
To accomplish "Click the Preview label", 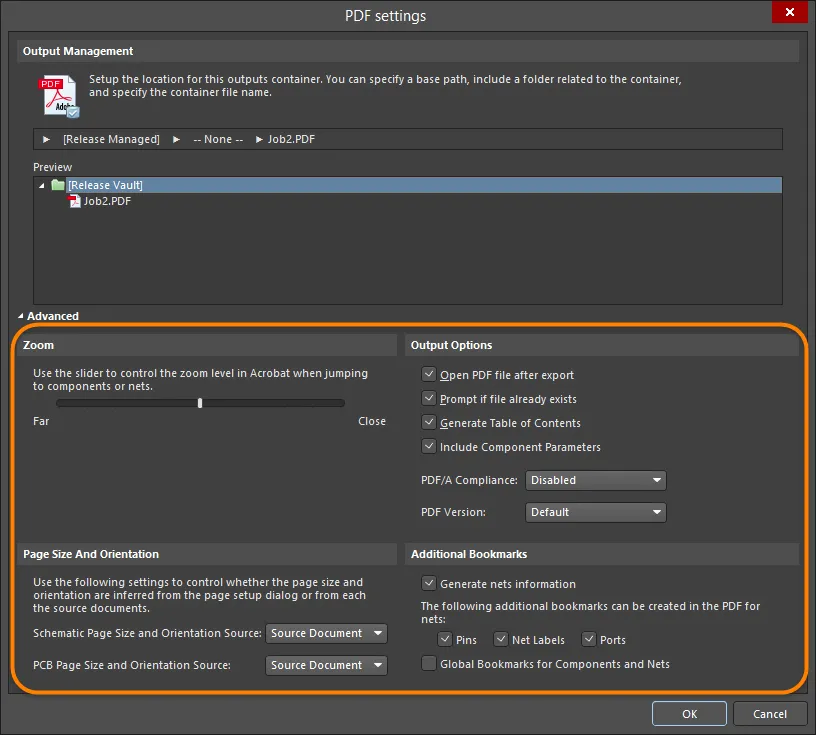I will tap(53, 167).
